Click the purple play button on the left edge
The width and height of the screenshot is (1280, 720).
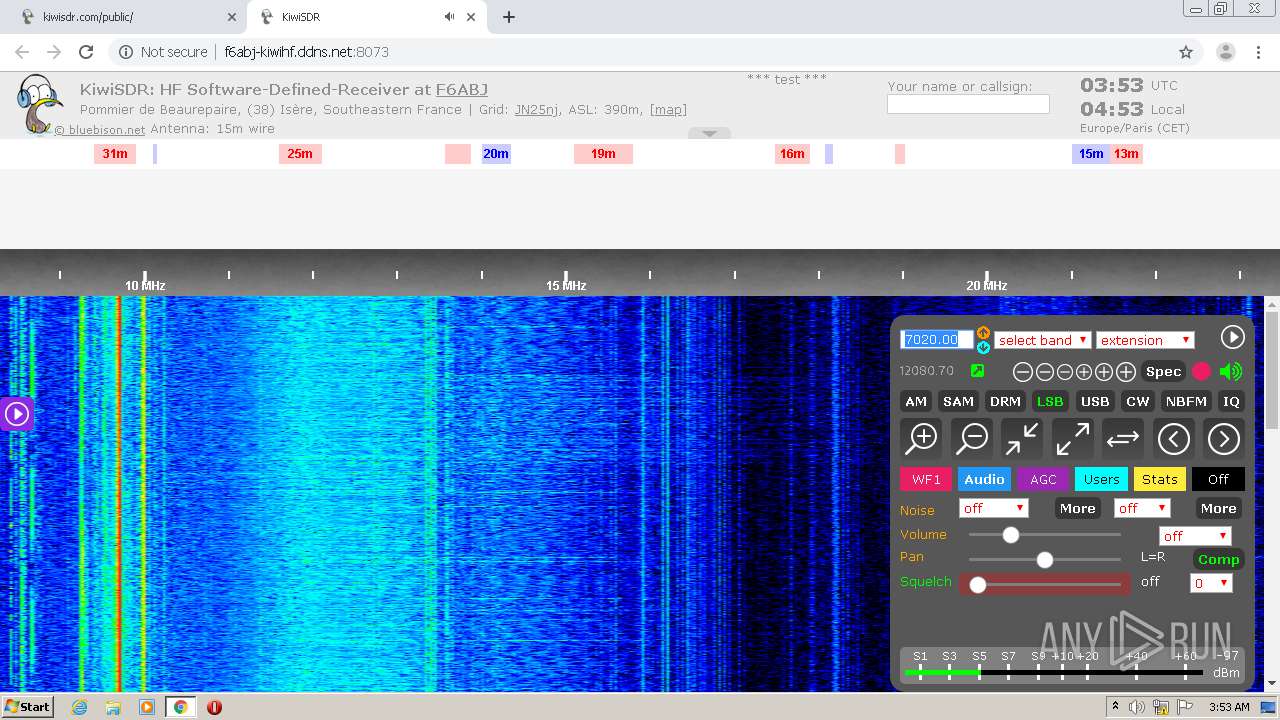pos(16,413)
